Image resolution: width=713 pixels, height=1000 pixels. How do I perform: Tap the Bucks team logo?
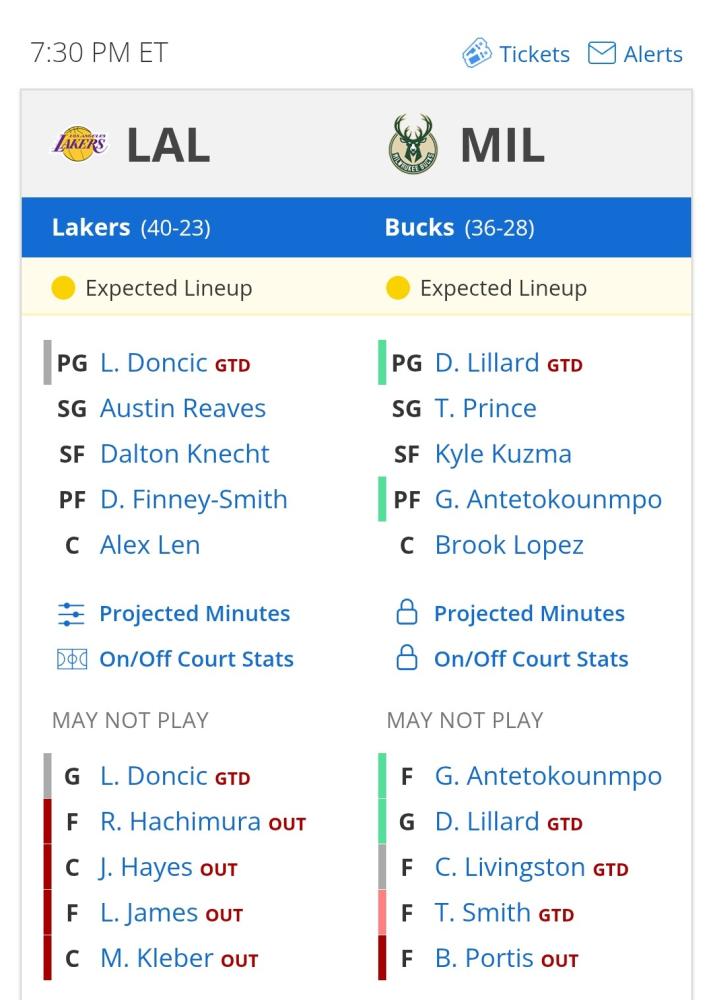tap(413, 144)
